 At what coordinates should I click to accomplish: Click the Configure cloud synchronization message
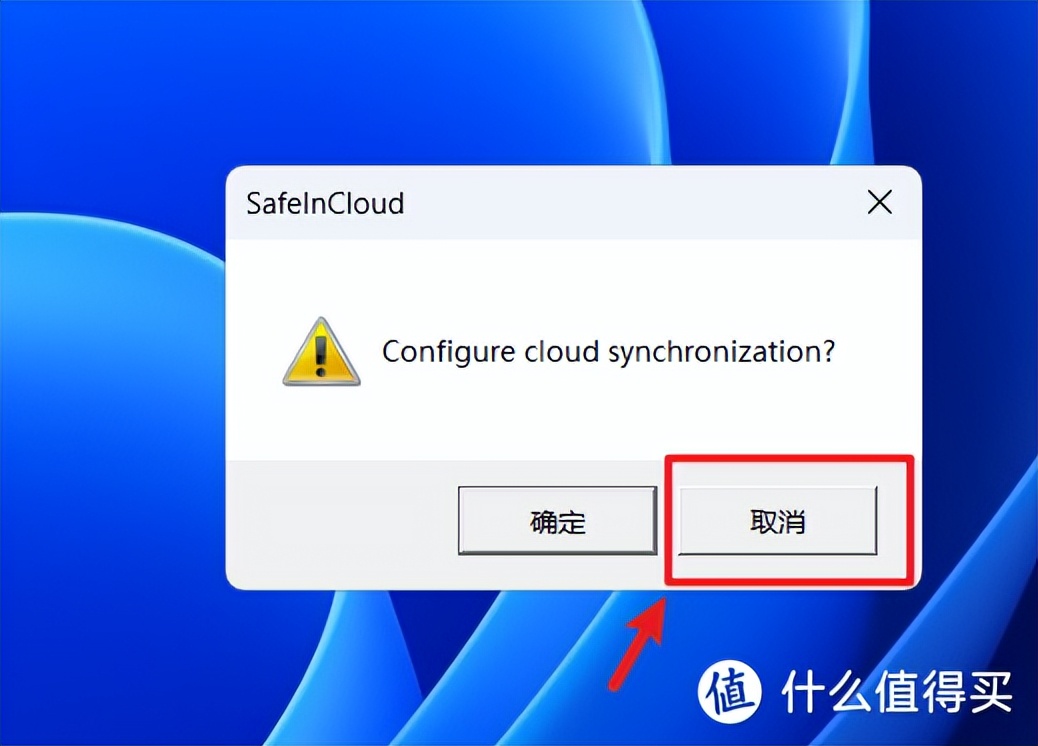pos(608,352)
